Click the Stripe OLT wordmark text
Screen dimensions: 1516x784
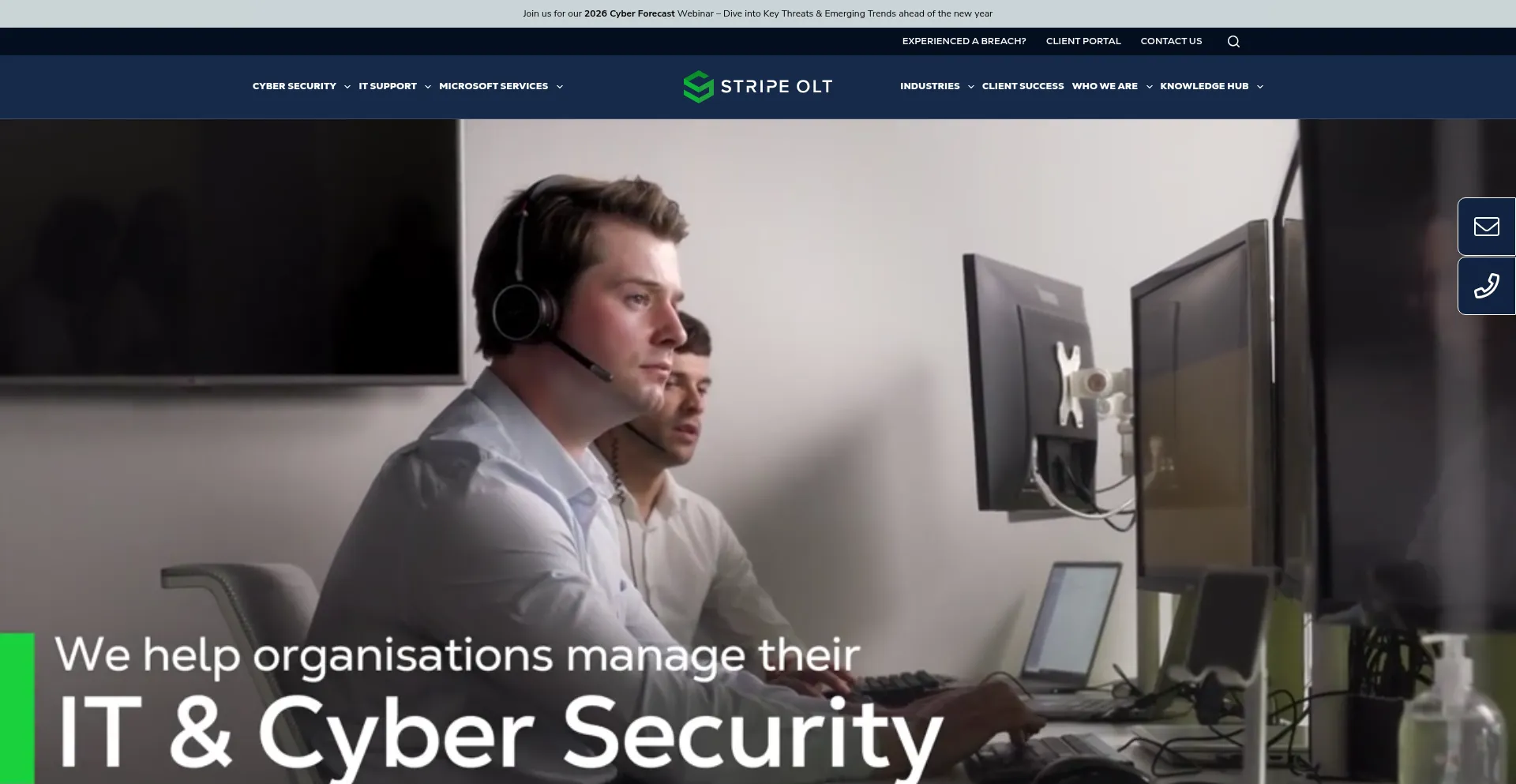tap(776, 87)
